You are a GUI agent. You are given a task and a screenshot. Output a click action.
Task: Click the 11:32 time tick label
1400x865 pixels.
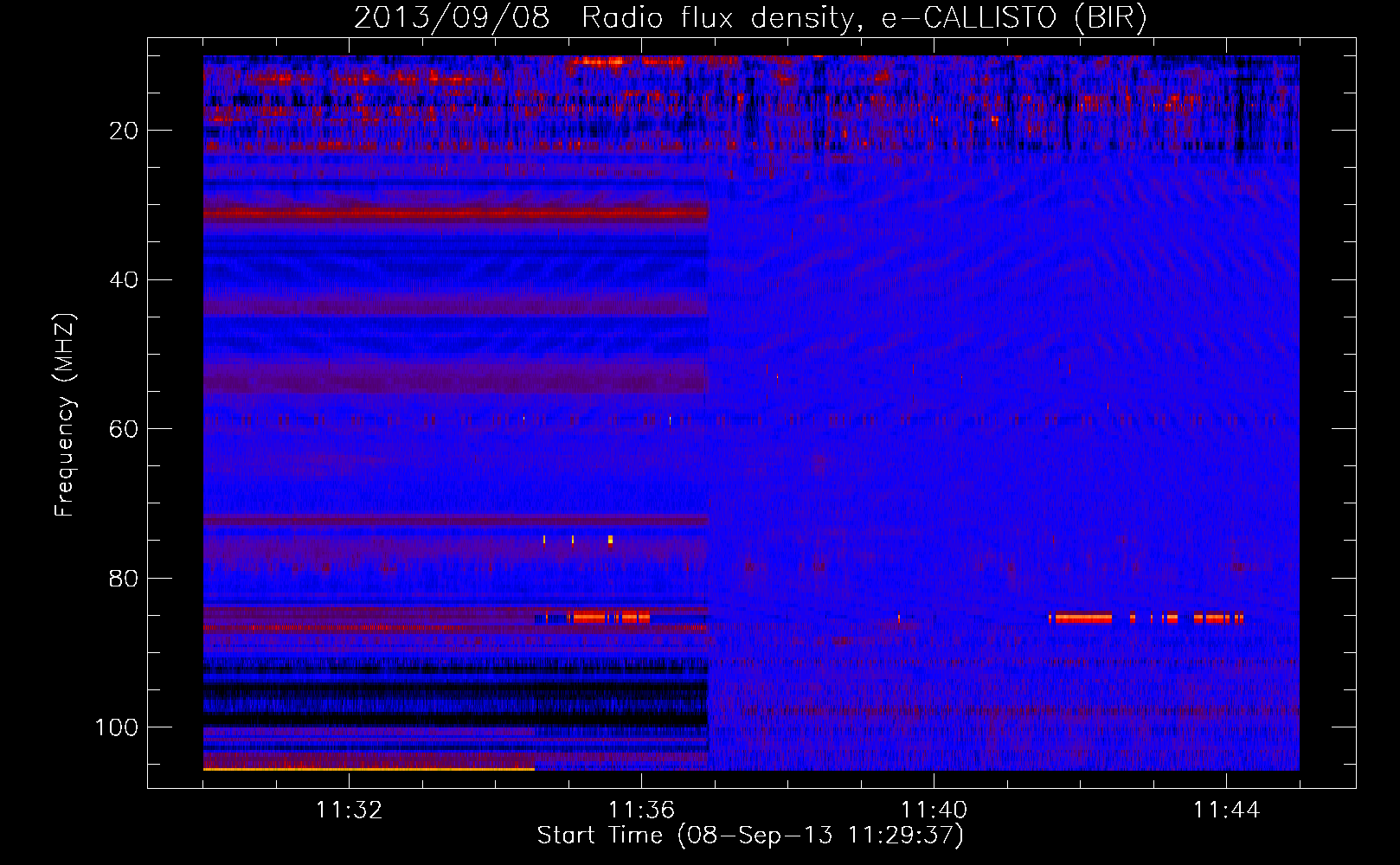pos(350,811)
